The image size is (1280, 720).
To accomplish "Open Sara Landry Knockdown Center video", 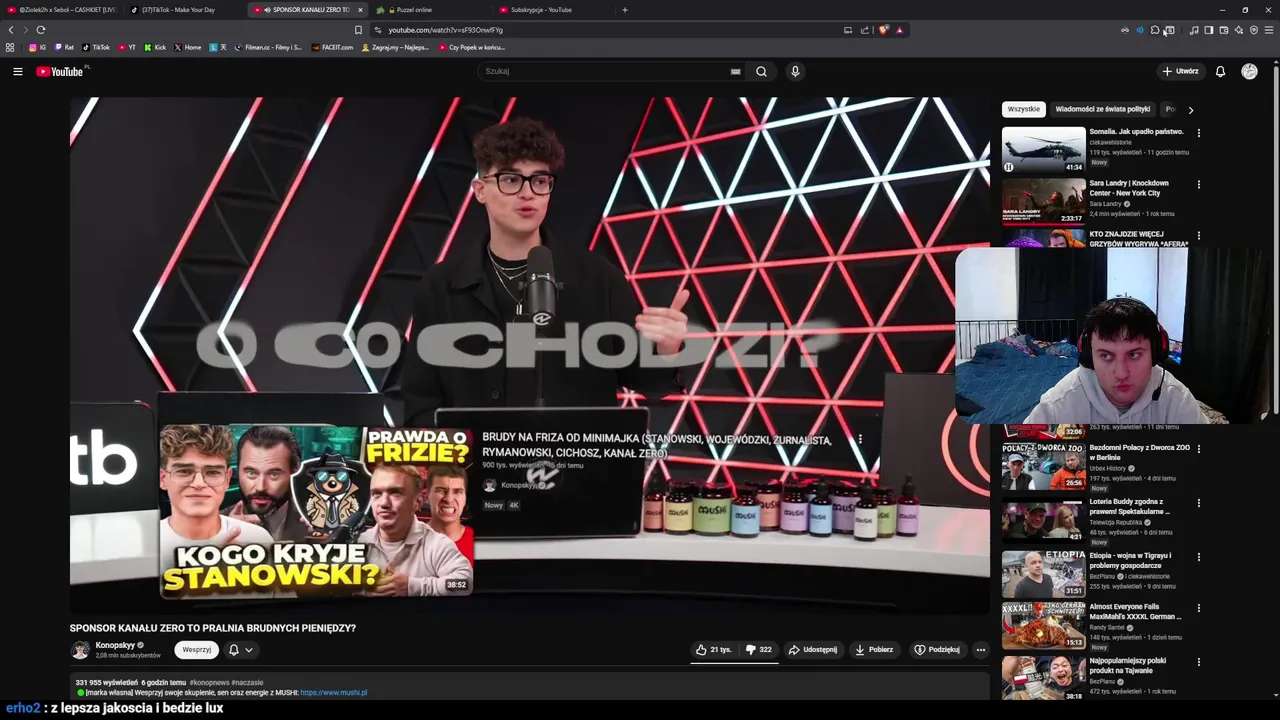I will pyautogui.click(x=1043, y=201).
